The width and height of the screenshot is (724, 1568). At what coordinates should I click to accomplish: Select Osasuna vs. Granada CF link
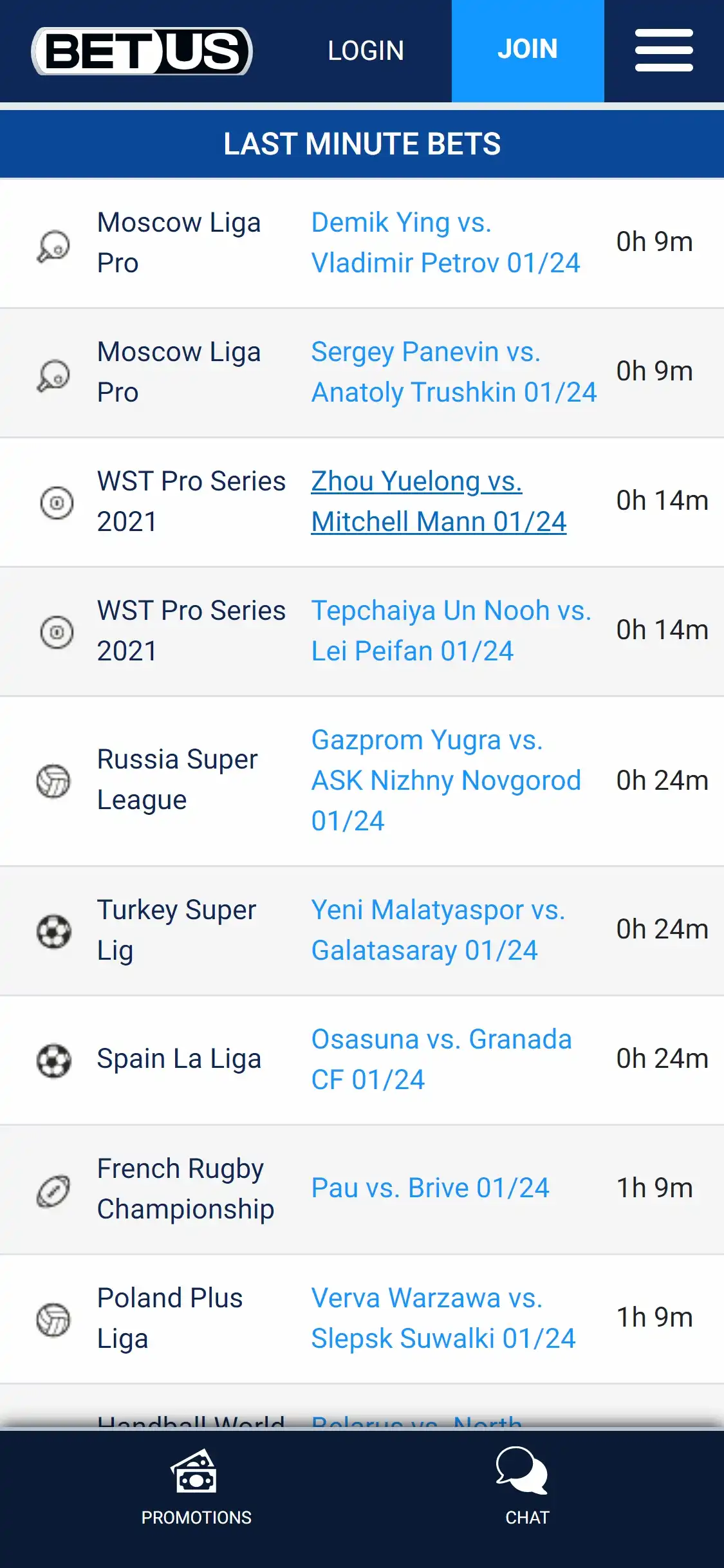pyautogui.click(x=441, y=1059)
